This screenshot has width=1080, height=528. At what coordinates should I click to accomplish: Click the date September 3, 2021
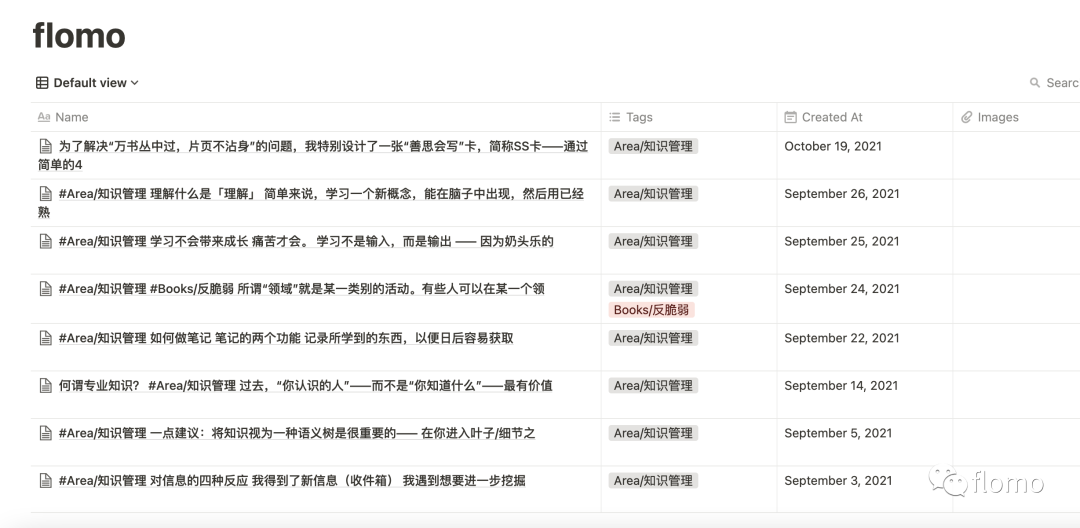(x=838, y=481)
